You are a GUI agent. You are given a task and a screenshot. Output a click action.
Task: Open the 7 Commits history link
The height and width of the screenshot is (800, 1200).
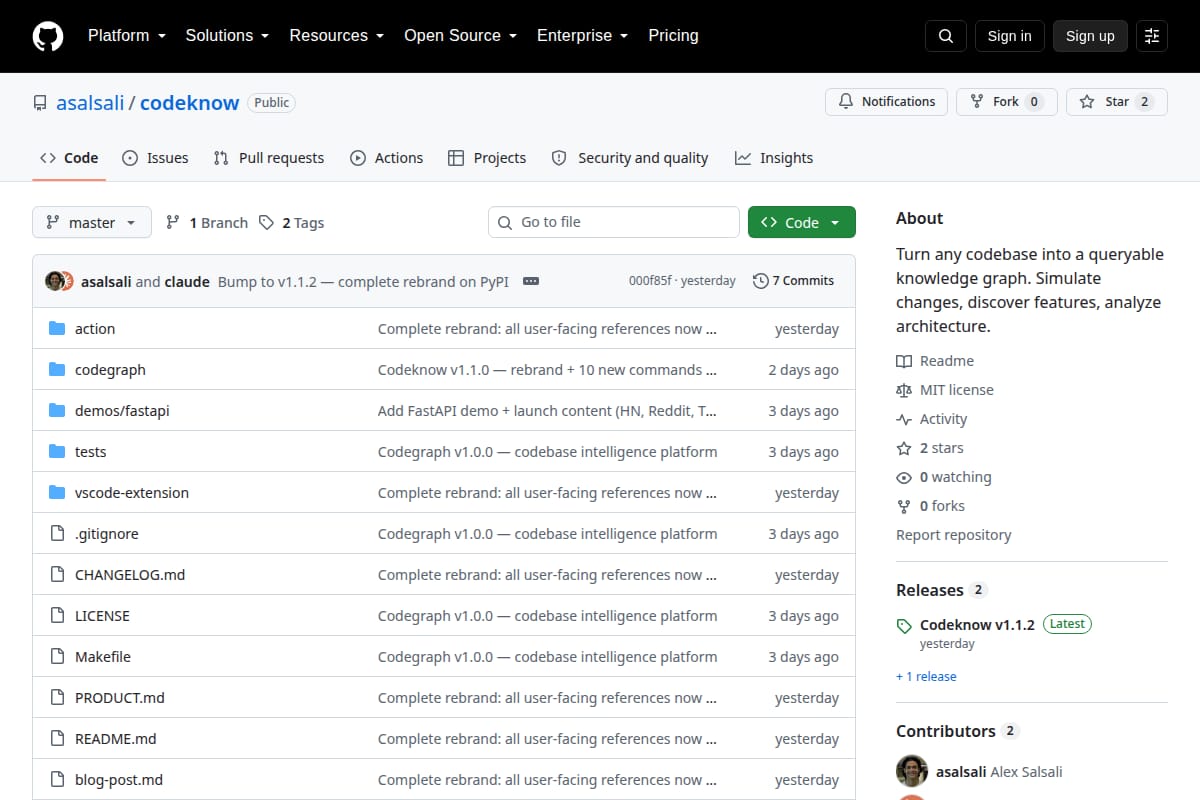pyautogui.click(x=794, y=281)
